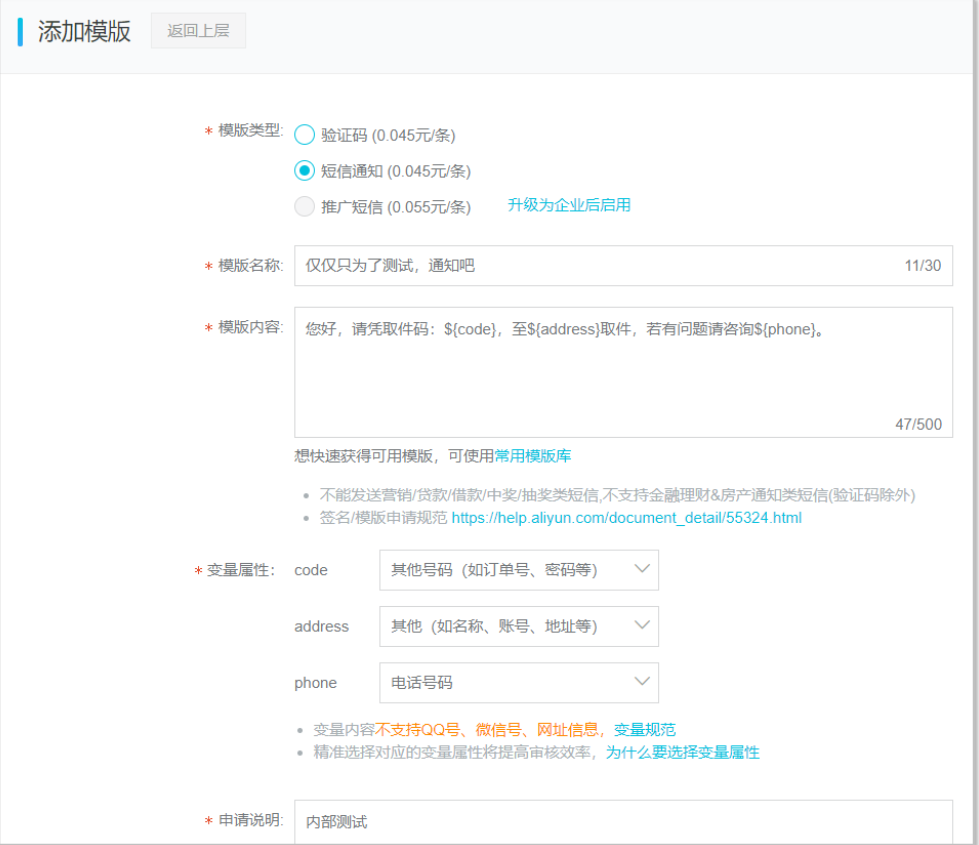Image resolution: width=979 pixels, height=845 pixels.
Task: Open the phone variable attribute dropdown
Action: (518, 682)
